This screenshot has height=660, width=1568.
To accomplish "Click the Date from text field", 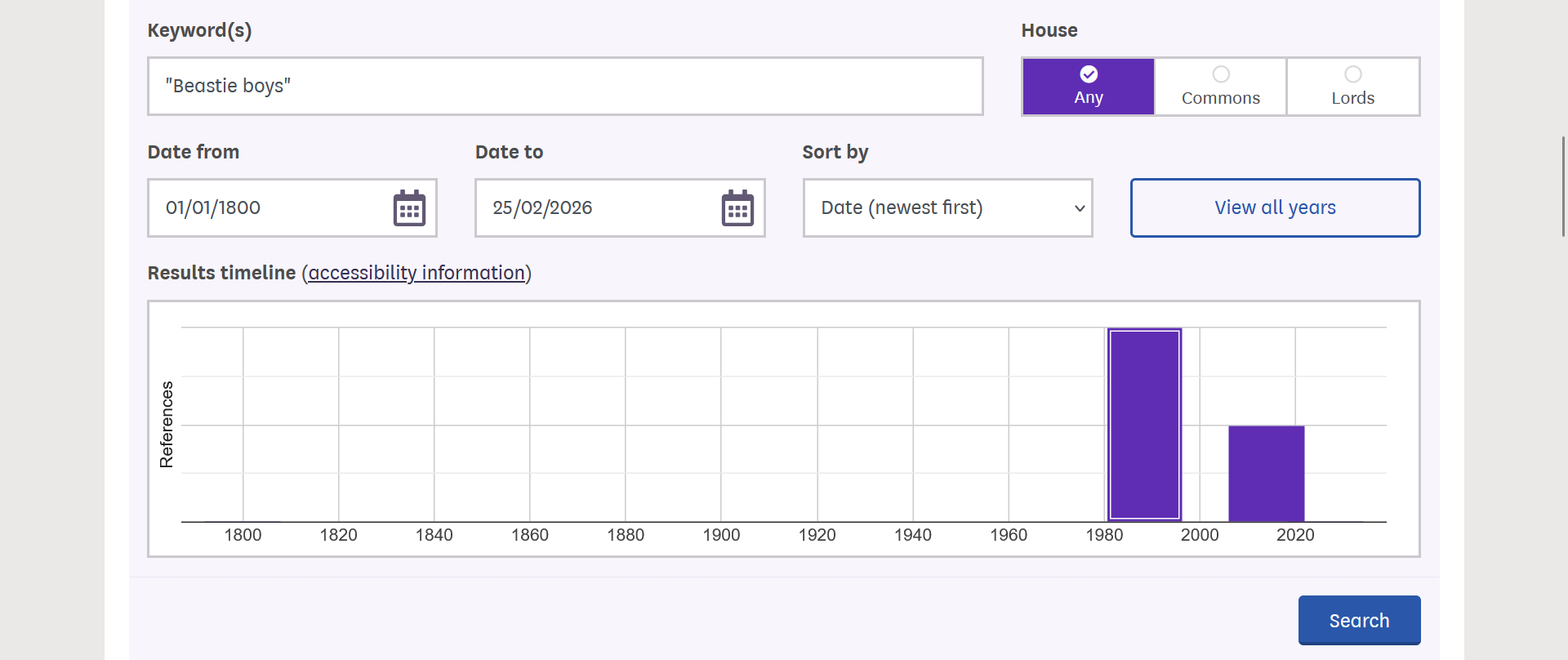I will pyautogui.click(x=269, y=208).
